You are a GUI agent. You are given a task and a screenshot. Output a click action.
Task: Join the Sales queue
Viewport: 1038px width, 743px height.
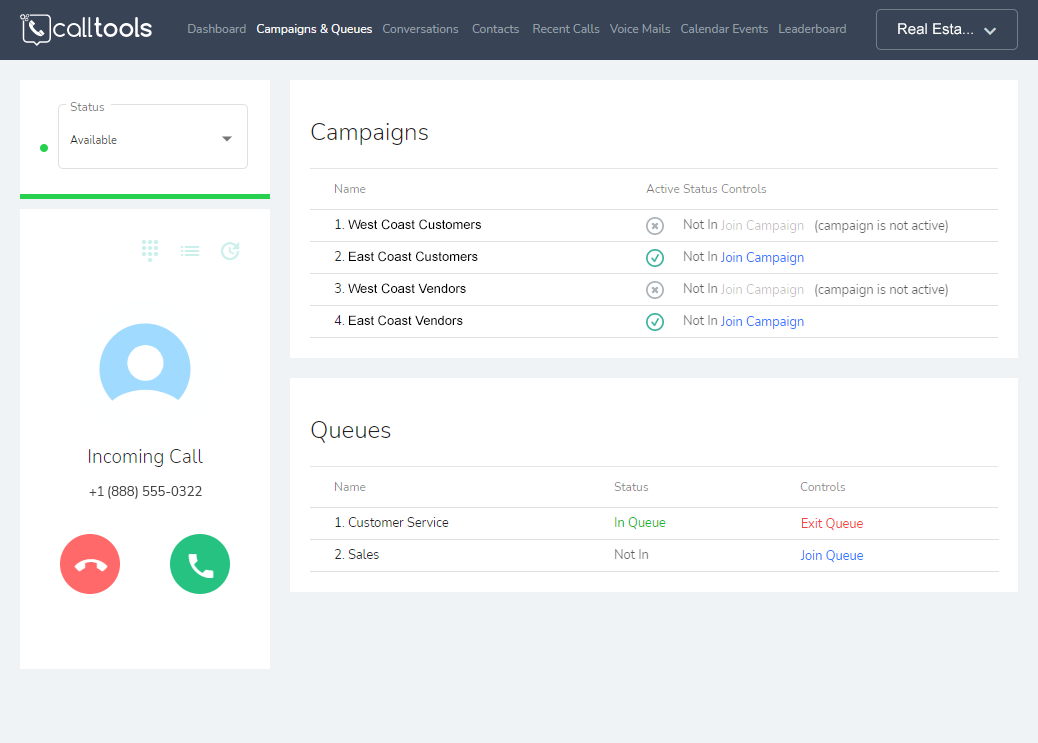pos(831,554)
